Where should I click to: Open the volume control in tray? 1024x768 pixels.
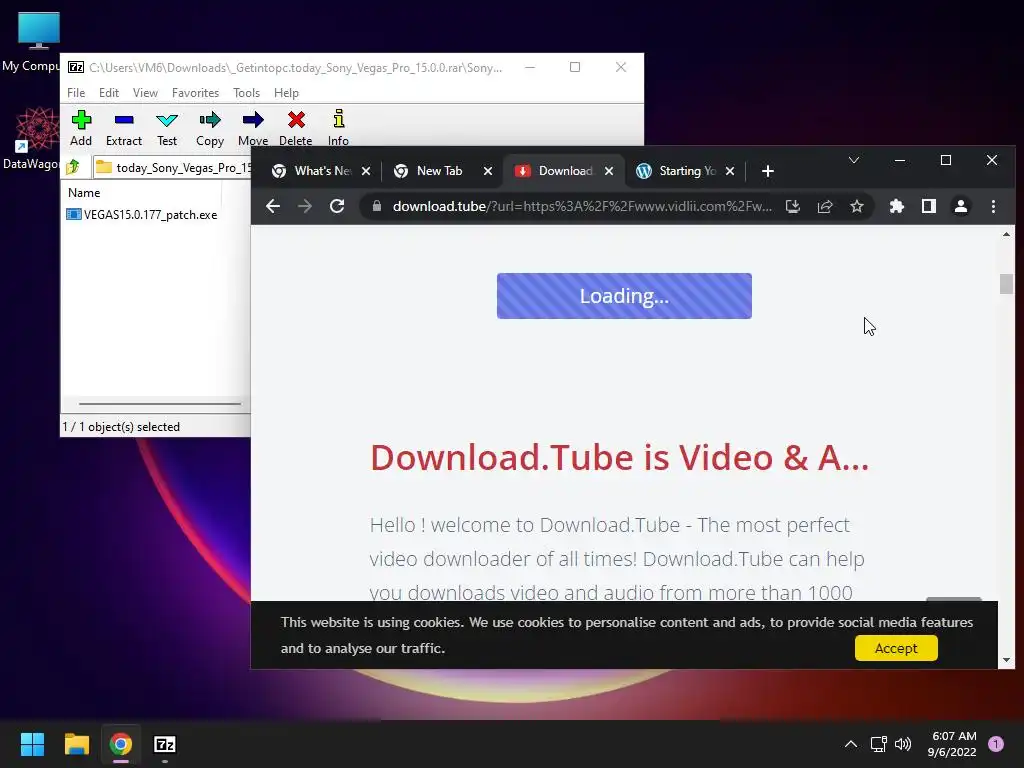tap(903, 744)
